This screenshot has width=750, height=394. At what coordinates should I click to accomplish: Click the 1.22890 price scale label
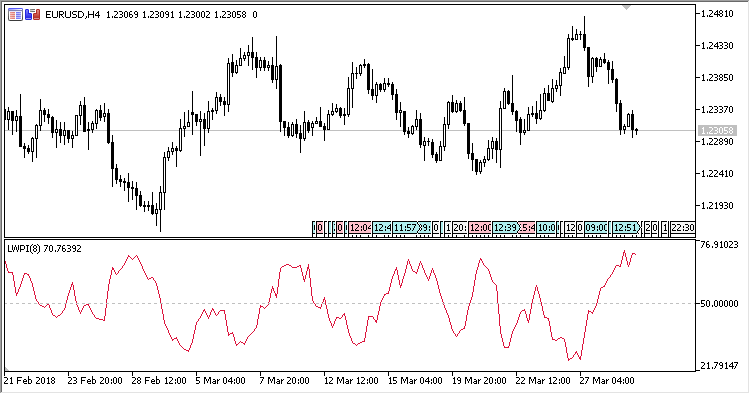(x=717, y=142)
